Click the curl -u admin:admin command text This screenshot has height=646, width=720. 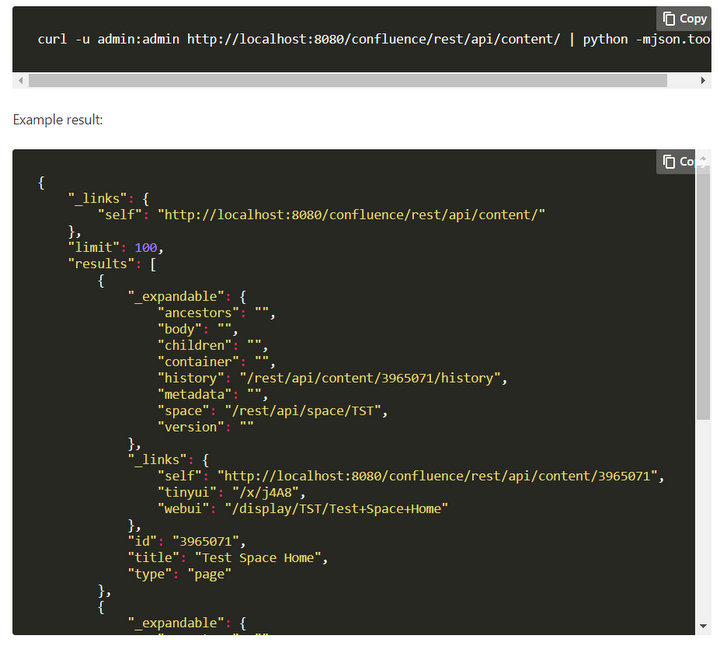point(374,39)
